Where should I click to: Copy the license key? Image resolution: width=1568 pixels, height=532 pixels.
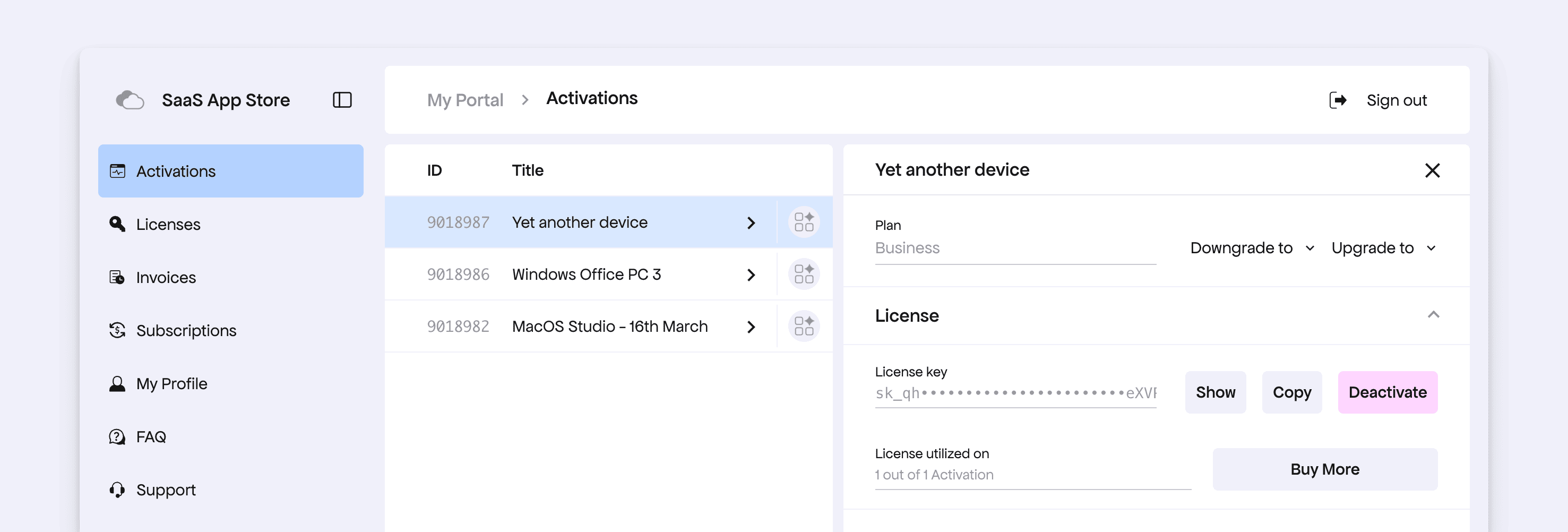pyautogui.click(x=1291, y=392)
